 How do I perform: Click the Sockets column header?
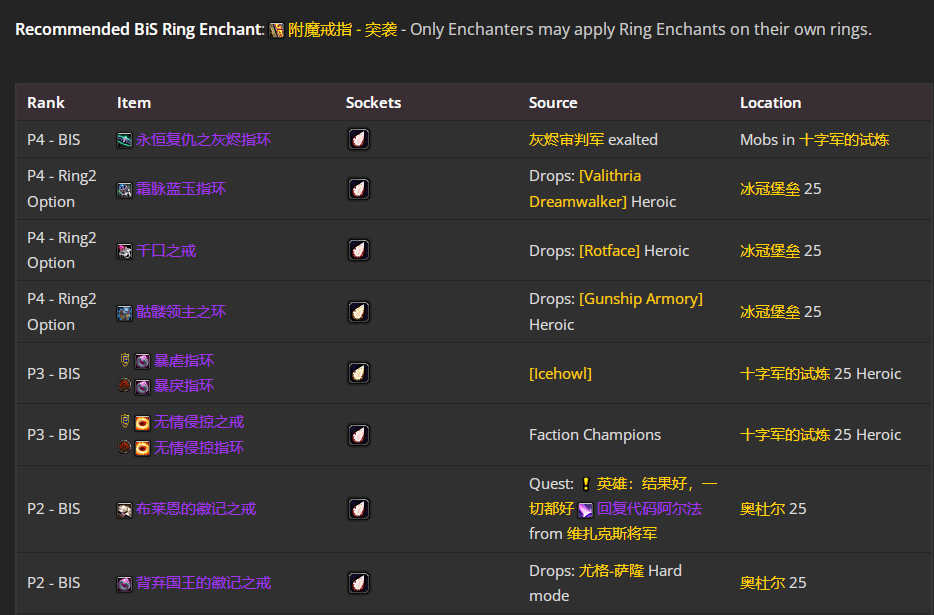374,102
